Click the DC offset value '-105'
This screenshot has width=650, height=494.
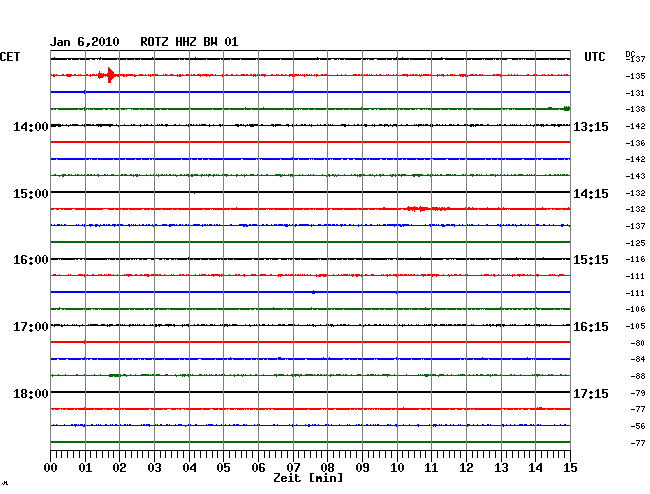pos(635,327)
